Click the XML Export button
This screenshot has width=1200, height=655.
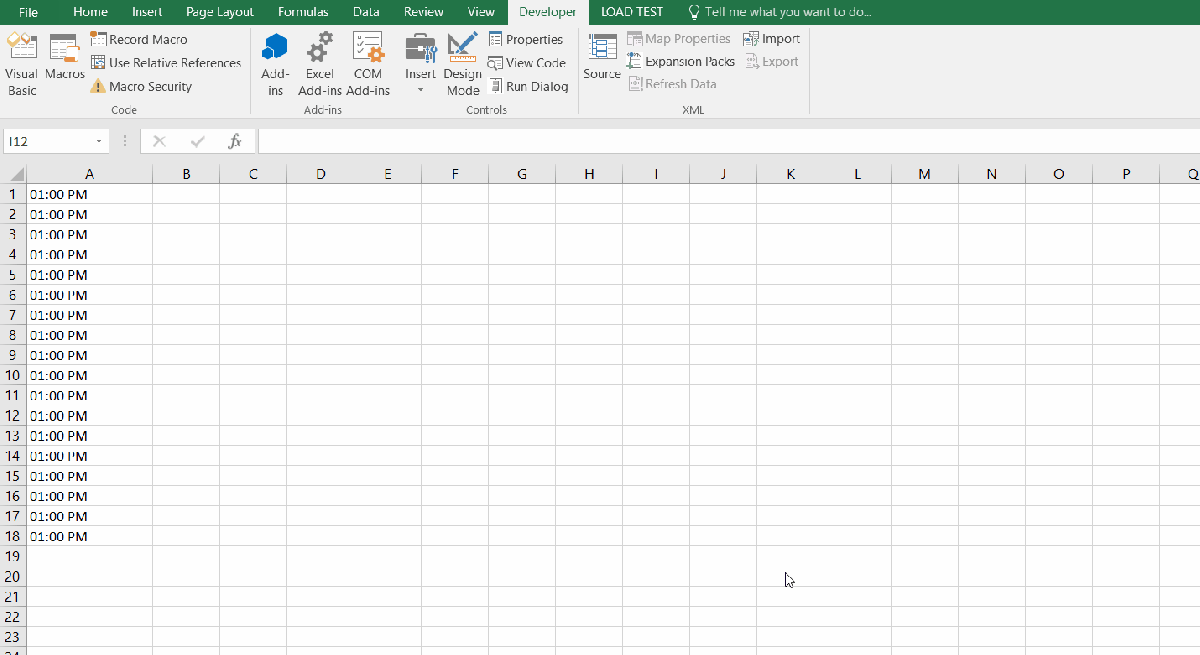click(771, 61)
